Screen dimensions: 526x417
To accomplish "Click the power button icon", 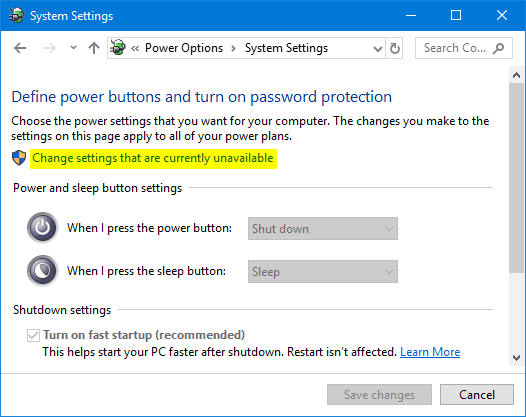I will 43,228.
